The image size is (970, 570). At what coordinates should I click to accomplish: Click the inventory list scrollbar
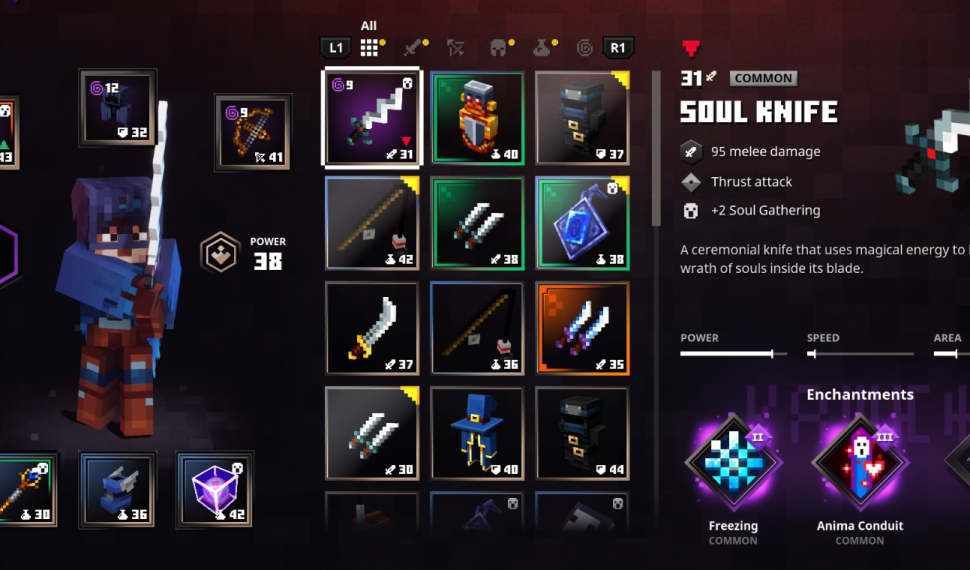coord(656,149)
